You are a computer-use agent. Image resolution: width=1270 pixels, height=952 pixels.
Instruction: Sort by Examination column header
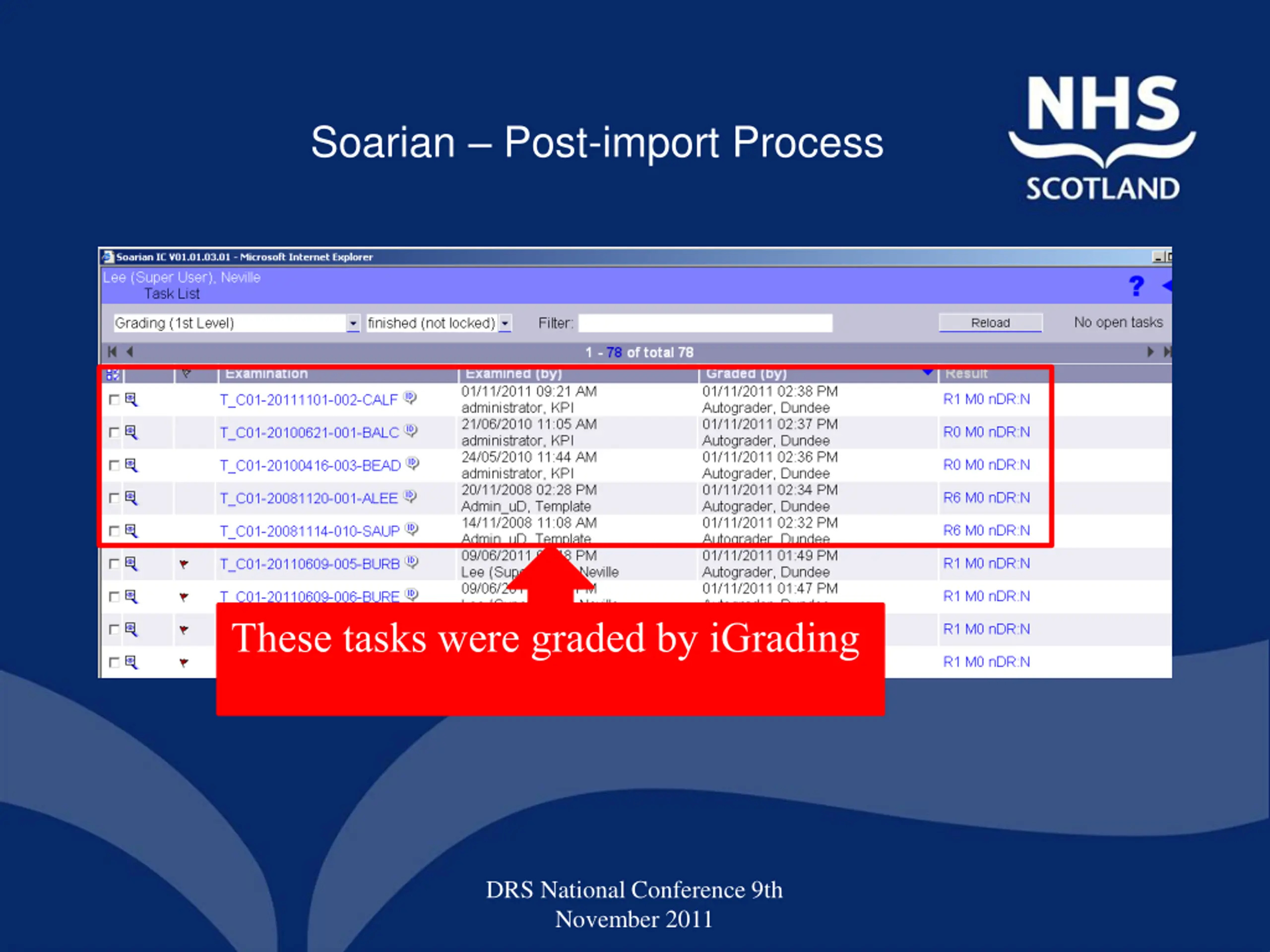[266, 374]
